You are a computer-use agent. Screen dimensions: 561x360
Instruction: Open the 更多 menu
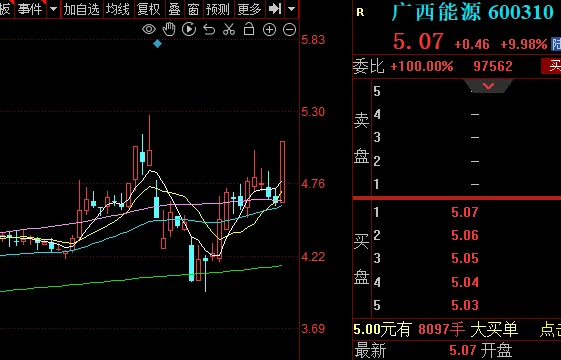[x=249, y=9]
